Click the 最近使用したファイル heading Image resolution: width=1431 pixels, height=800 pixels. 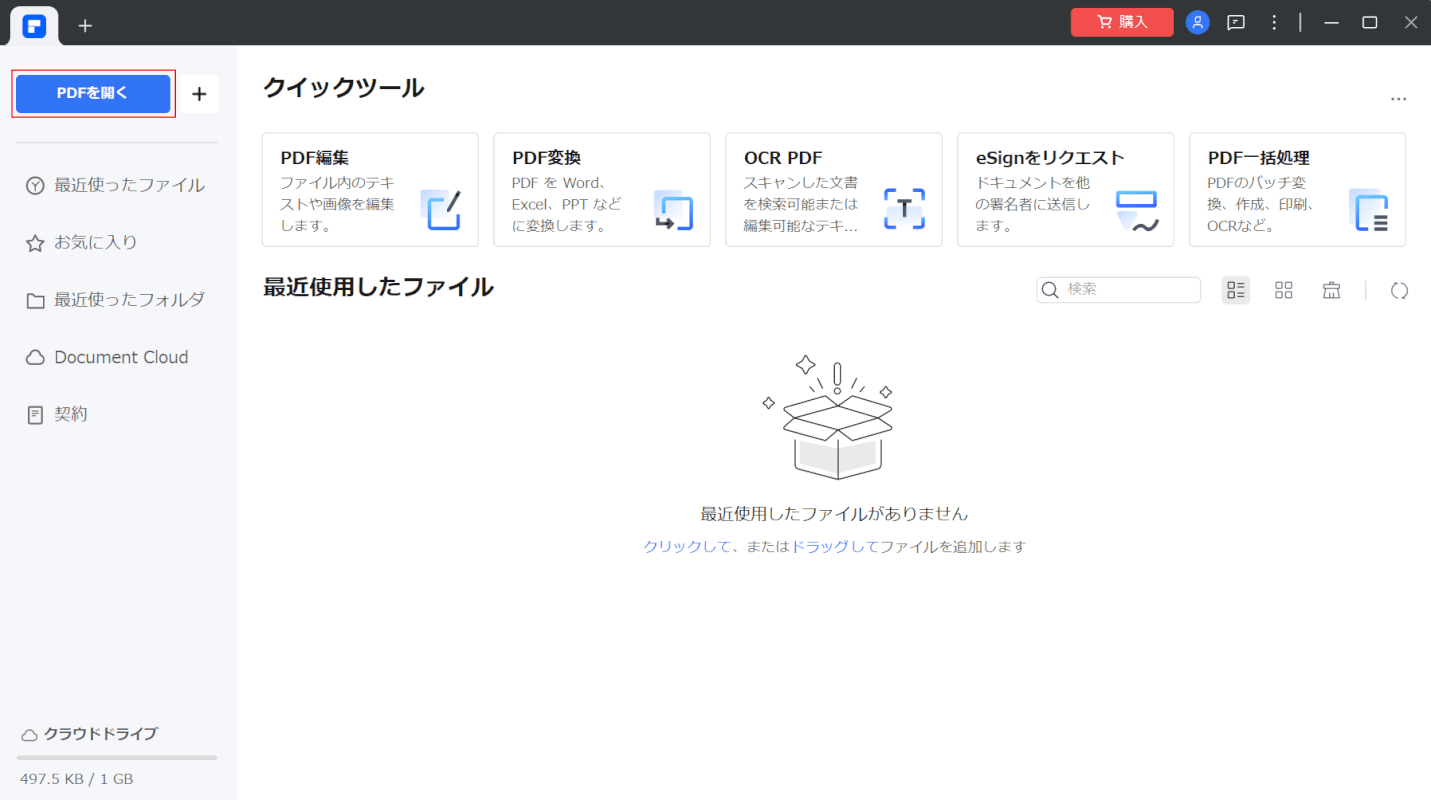point(378,287)
